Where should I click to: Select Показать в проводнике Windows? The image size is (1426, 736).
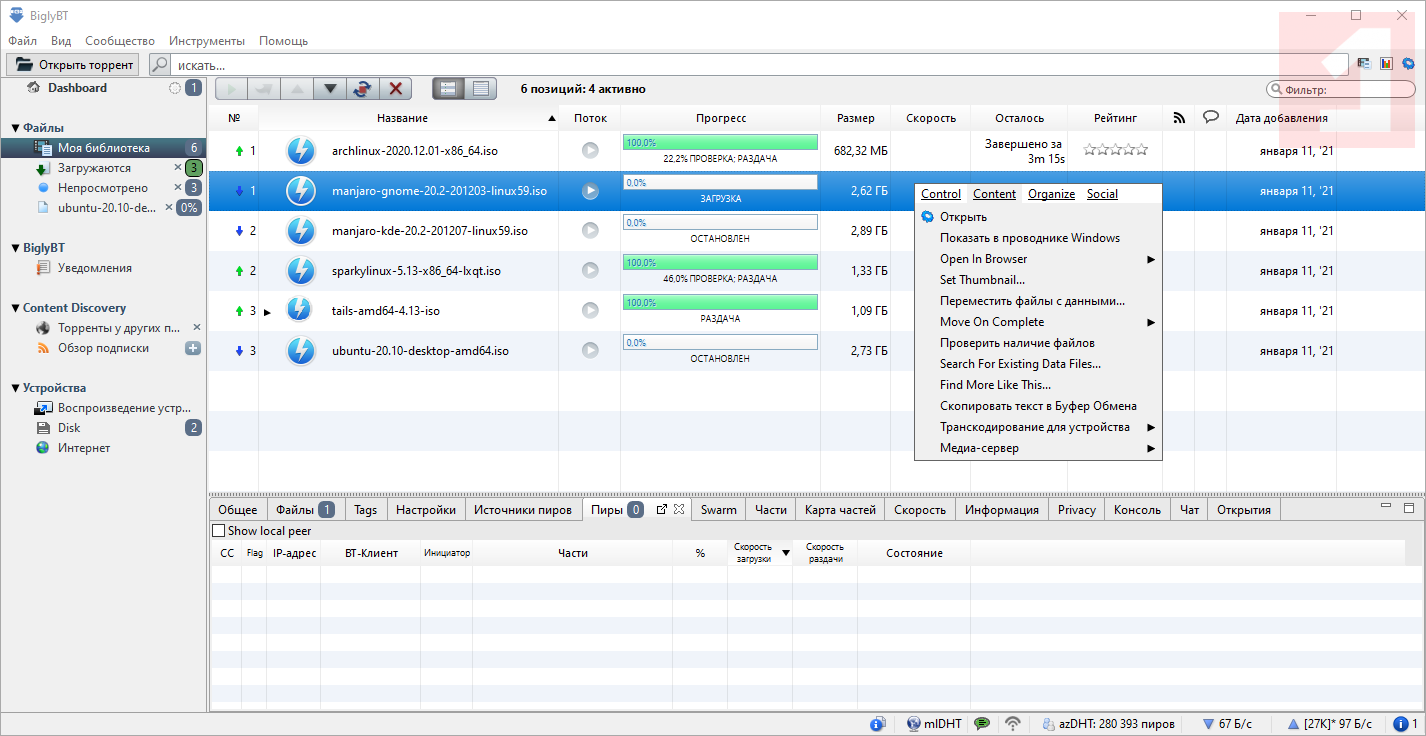[1038, 238]
